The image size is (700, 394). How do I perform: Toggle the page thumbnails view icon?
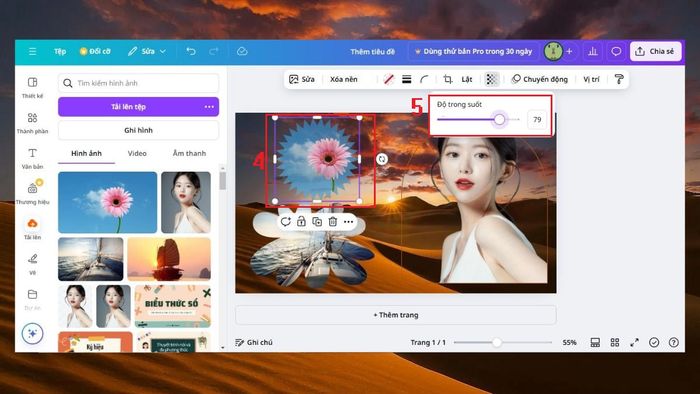click(595, 342)
